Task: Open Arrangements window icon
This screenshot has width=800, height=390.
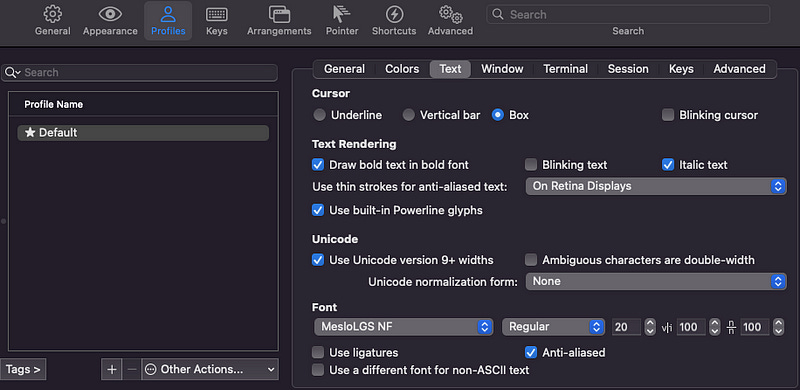Action: pyautogui.click(x=279, y=14)
